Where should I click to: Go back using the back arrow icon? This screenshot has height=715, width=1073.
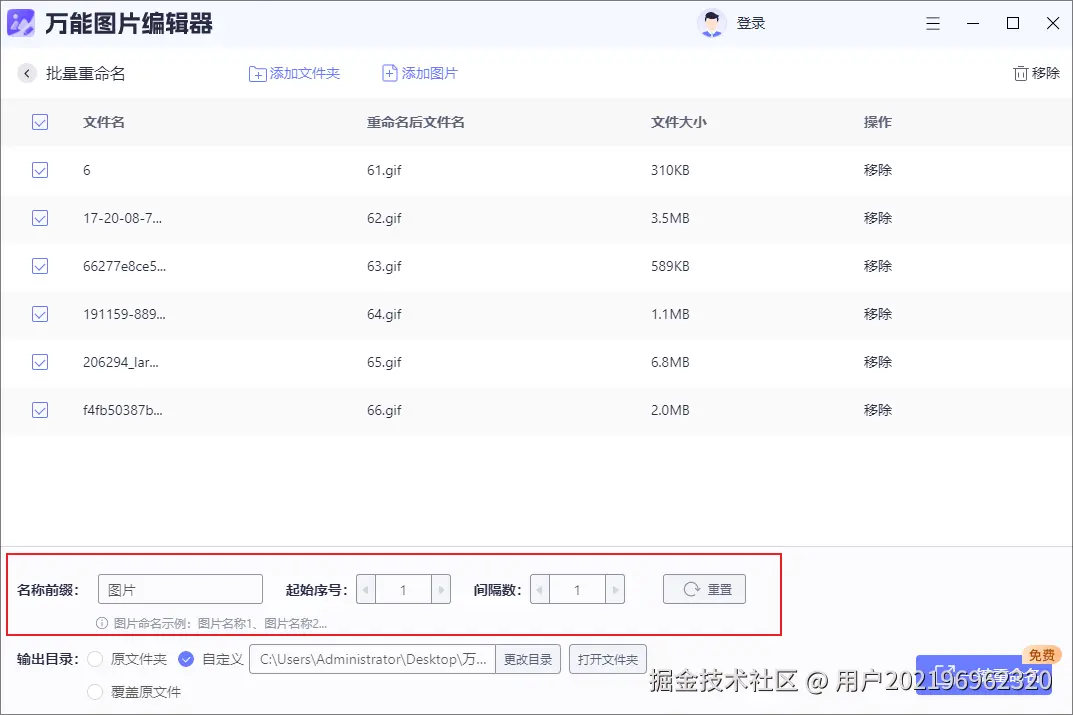27,73
